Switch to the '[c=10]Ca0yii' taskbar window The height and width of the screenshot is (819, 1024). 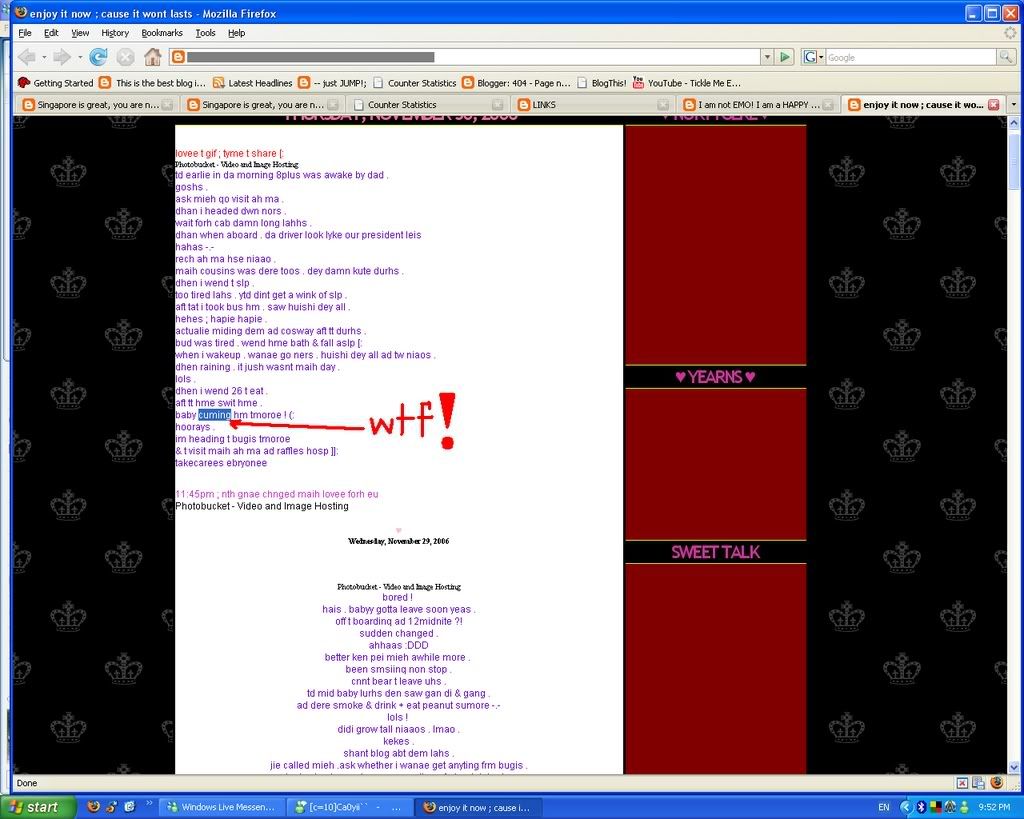pyautogui.click(x=350, y=807)
